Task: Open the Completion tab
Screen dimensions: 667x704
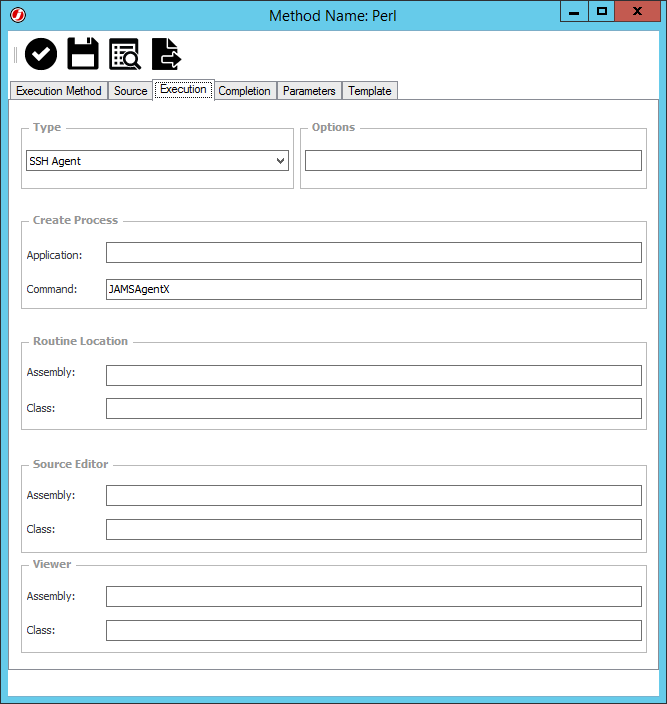Action: tap(244, 91)
